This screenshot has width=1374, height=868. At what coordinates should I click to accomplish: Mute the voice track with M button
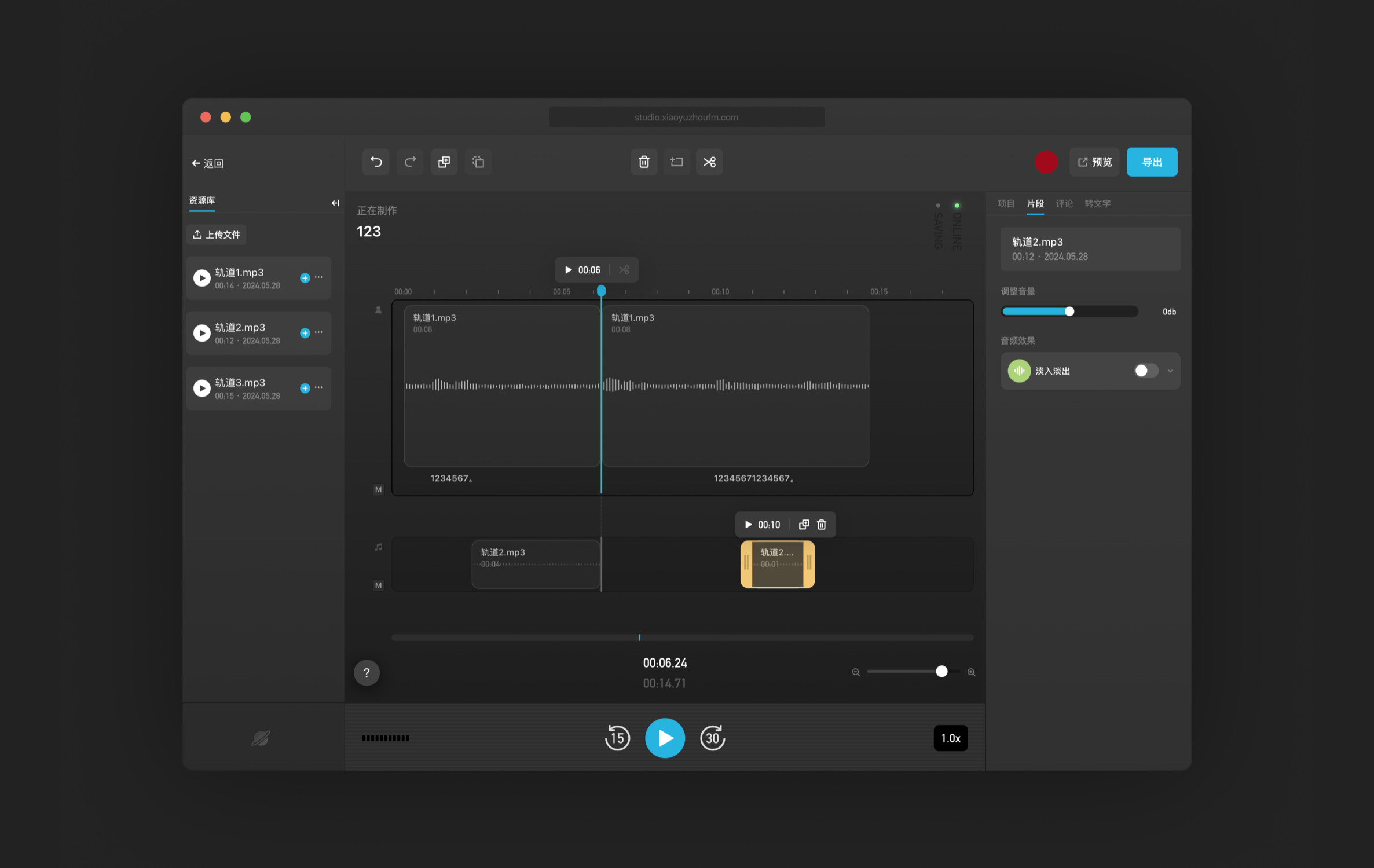click(378, 489)
